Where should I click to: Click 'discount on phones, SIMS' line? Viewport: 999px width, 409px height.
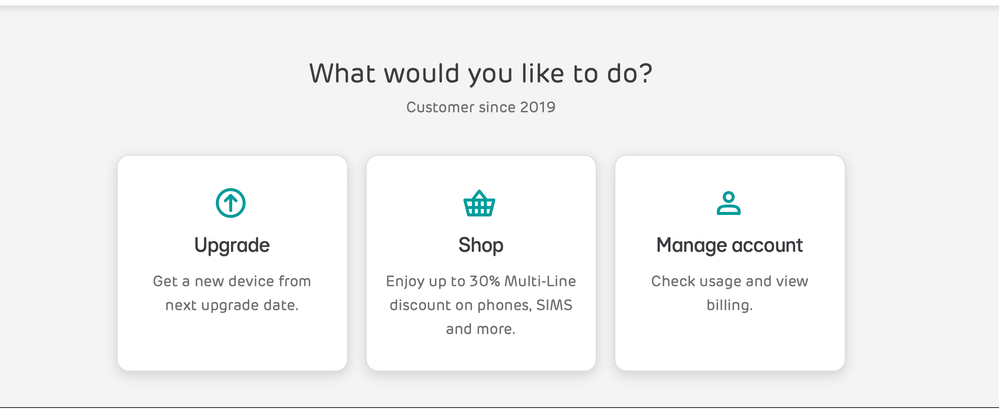(481, 305)
